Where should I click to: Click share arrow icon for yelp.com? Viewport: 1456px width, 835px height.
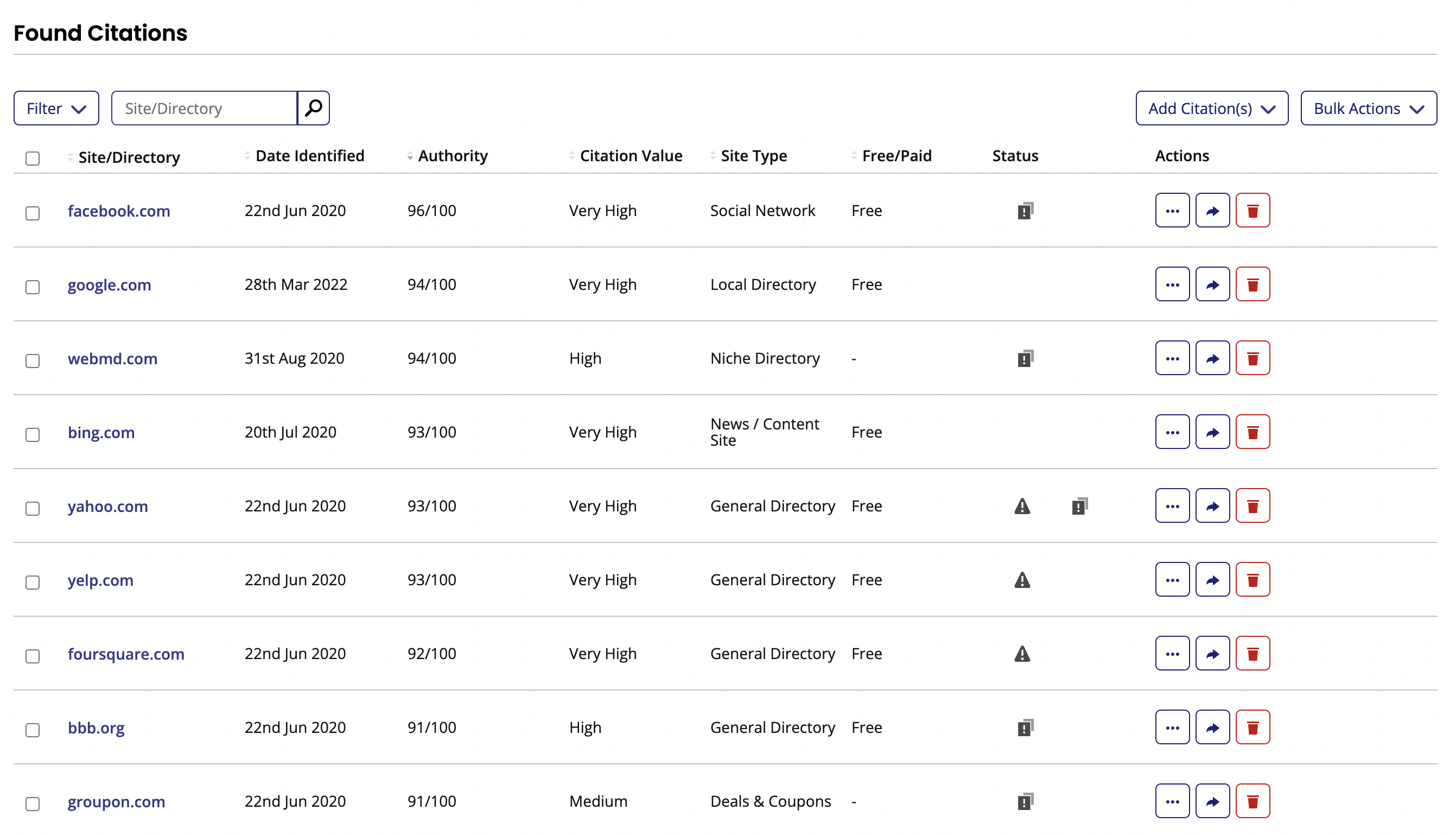tap(1212, 580)
